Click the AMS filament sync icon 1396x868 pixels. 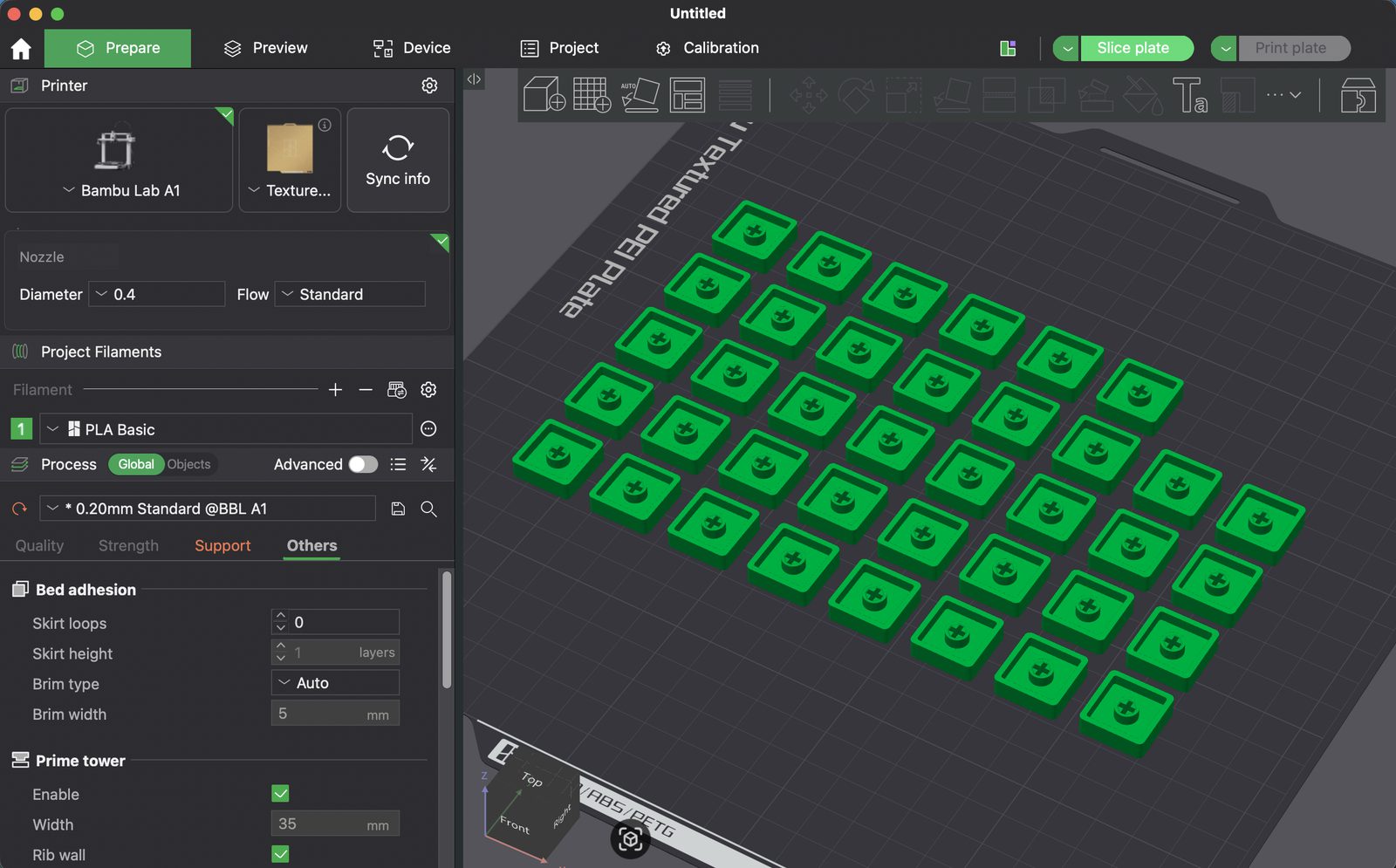(397, 390)
